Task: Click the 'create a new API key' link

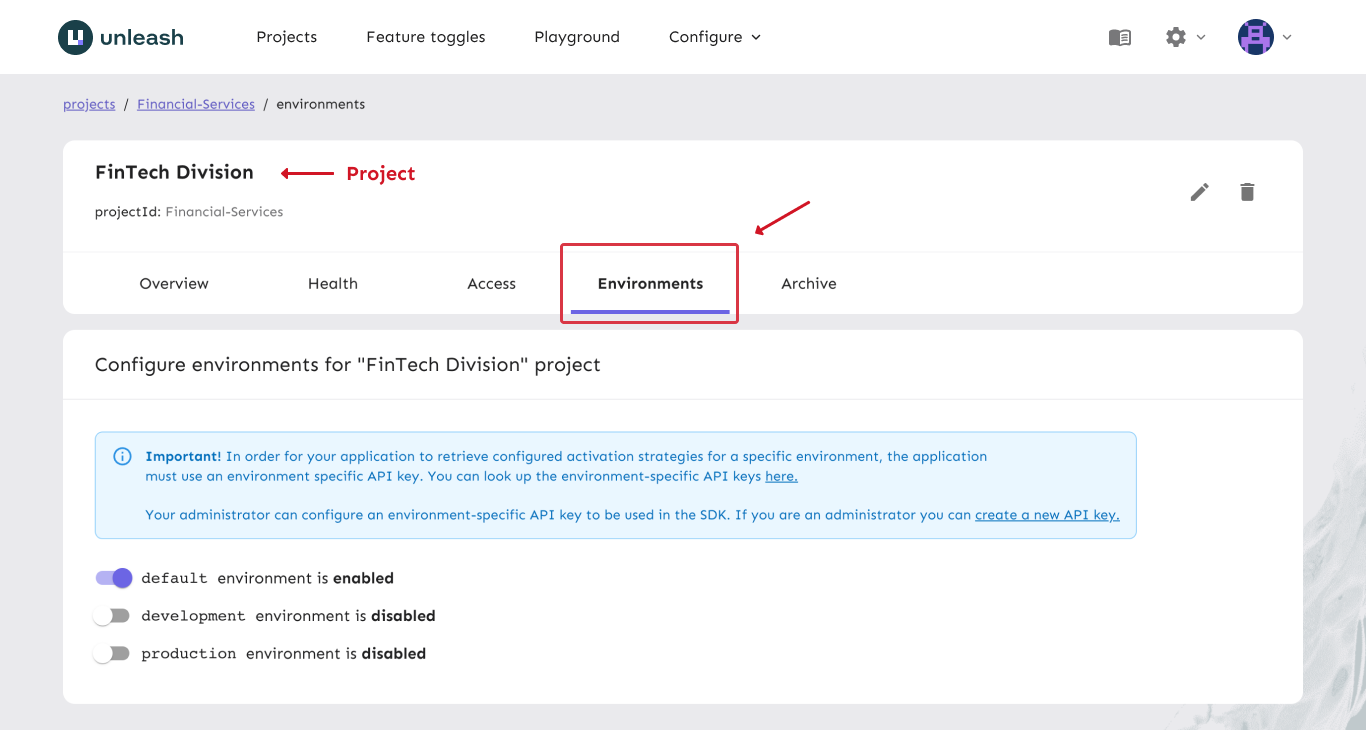Action: click(x=1046, y=515)
